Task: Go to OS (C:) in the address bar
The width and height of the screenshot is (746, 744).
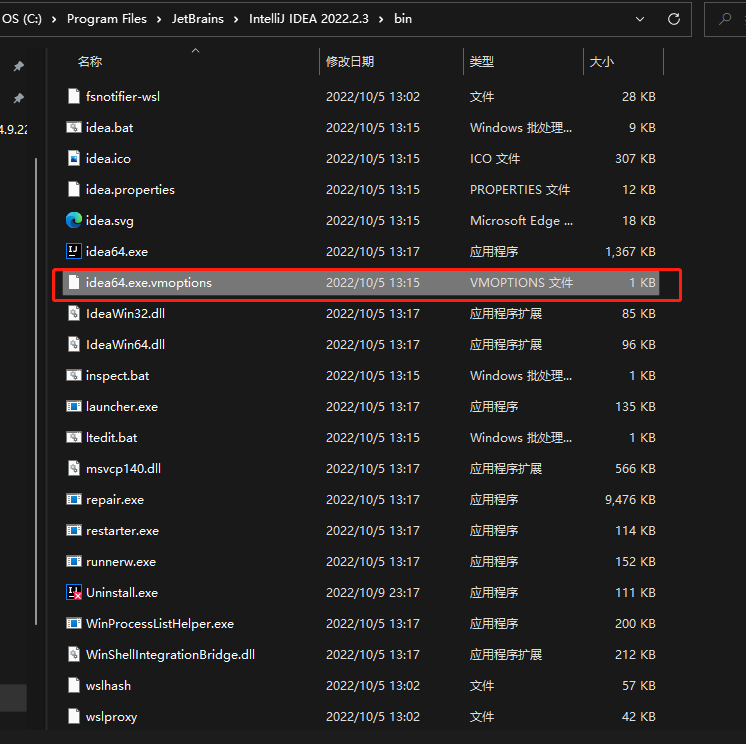Action: [x=21, y=19]
